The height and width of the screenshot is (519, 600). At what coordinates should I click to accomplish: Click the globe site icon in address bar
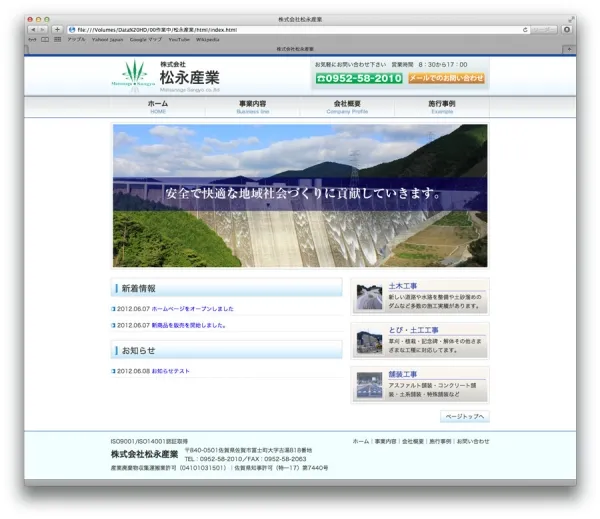72,29
